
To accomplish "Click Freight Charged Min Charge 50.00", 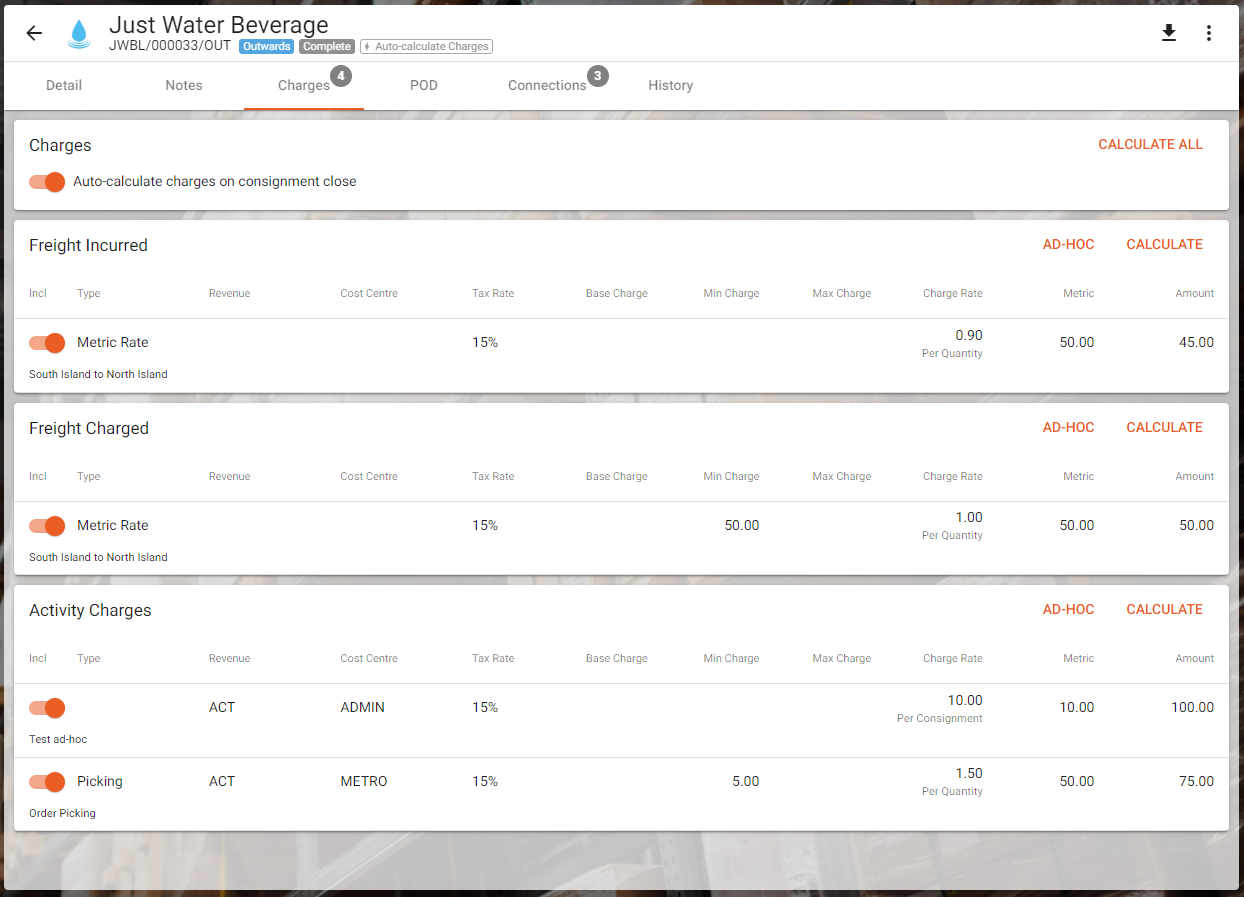I will click(x=742, y=525).
